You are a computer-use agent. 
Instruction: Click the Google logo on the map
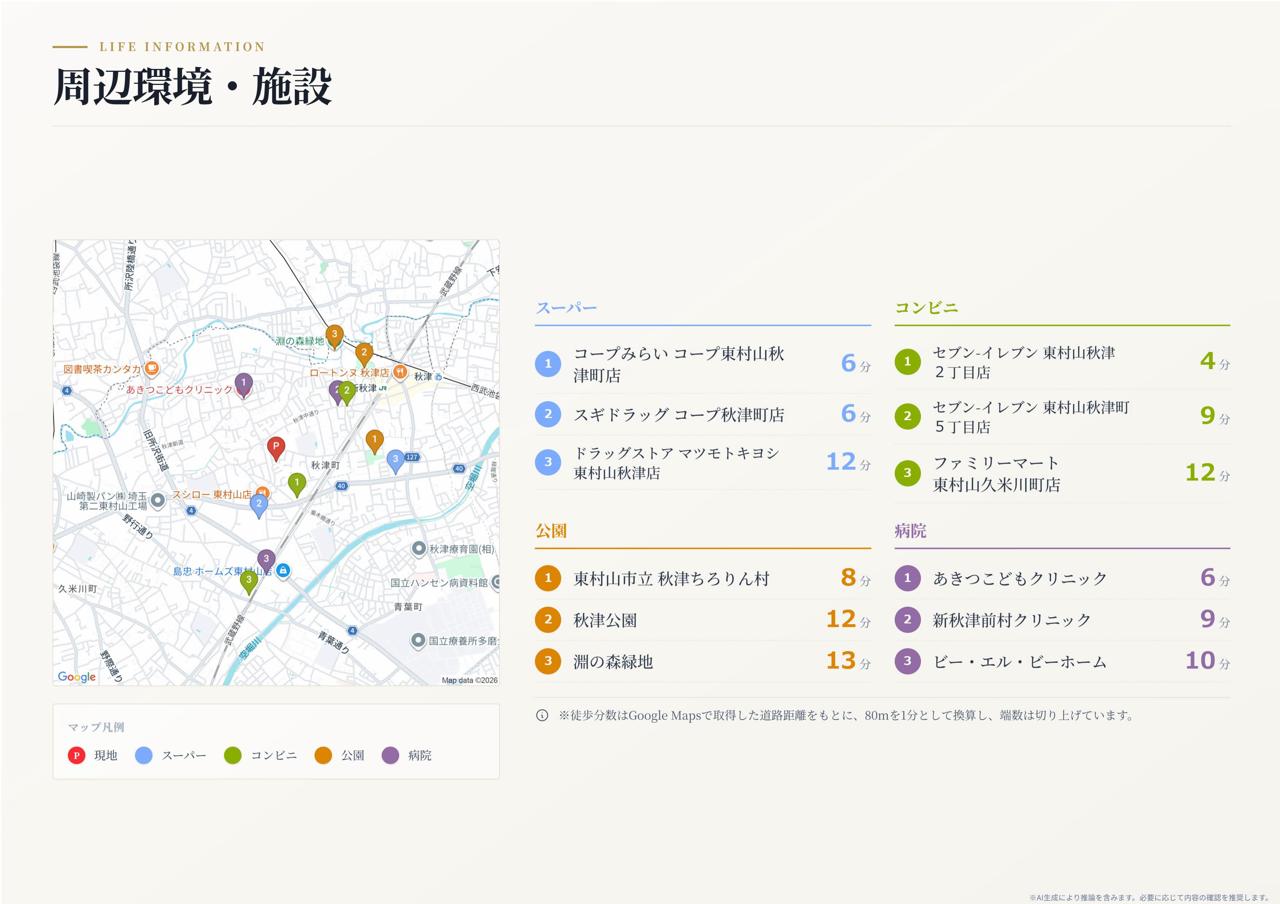77,677
